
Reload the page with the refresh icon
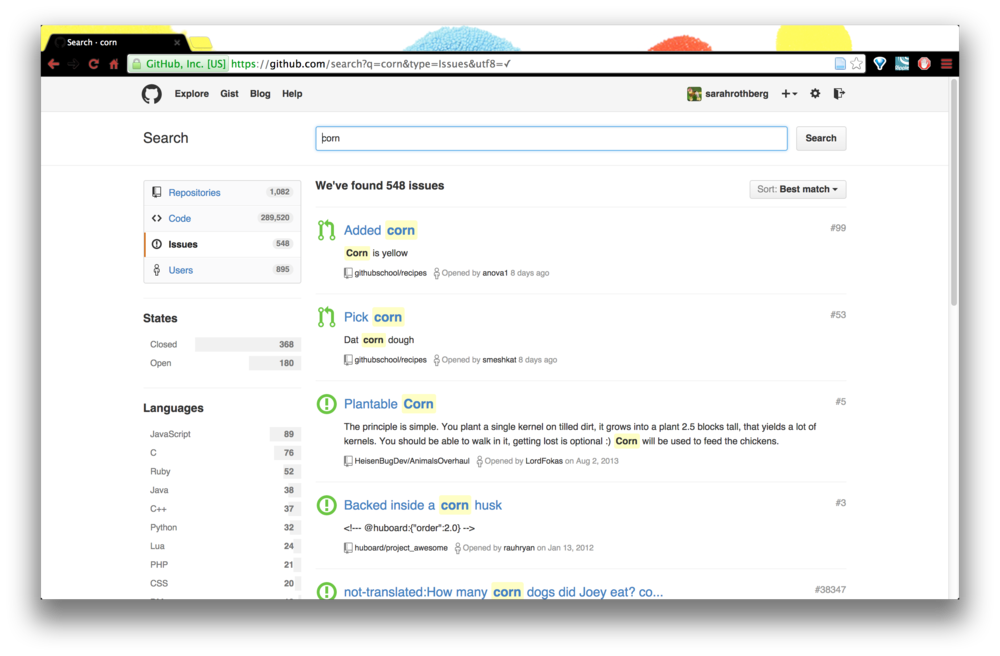[94, 64]
